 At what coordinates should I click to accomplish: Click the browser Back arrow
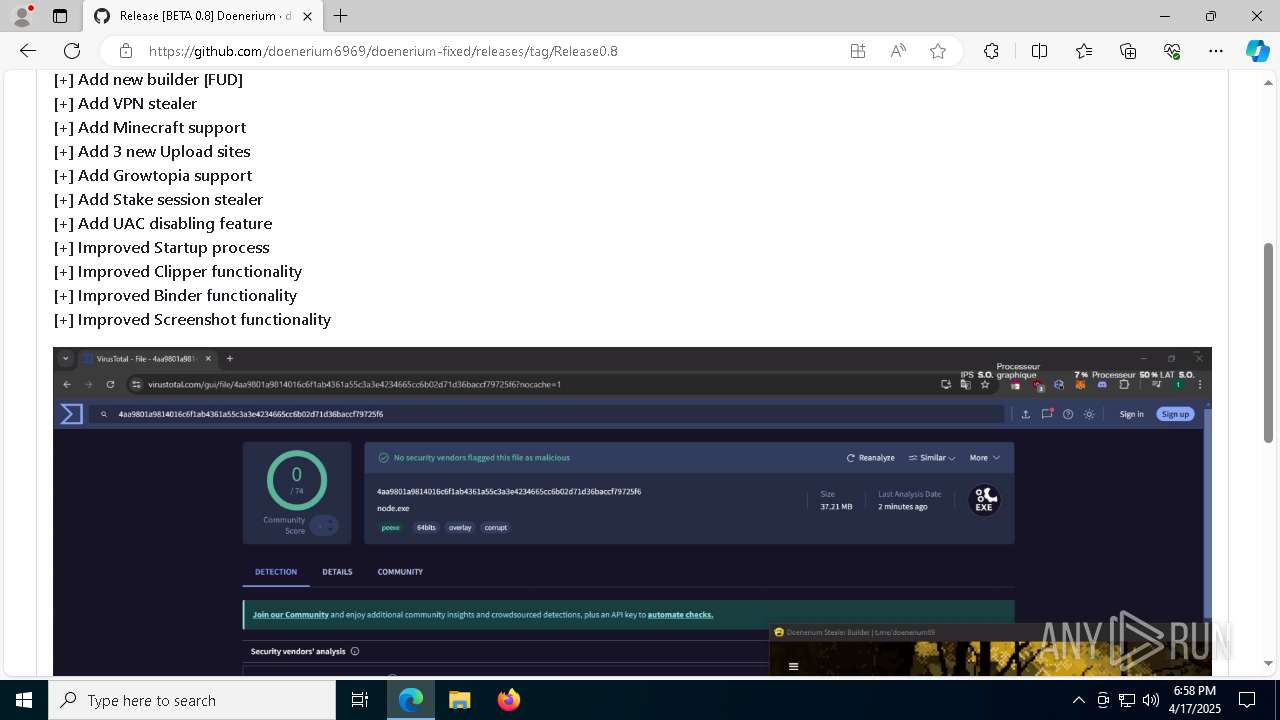(28, 51)
